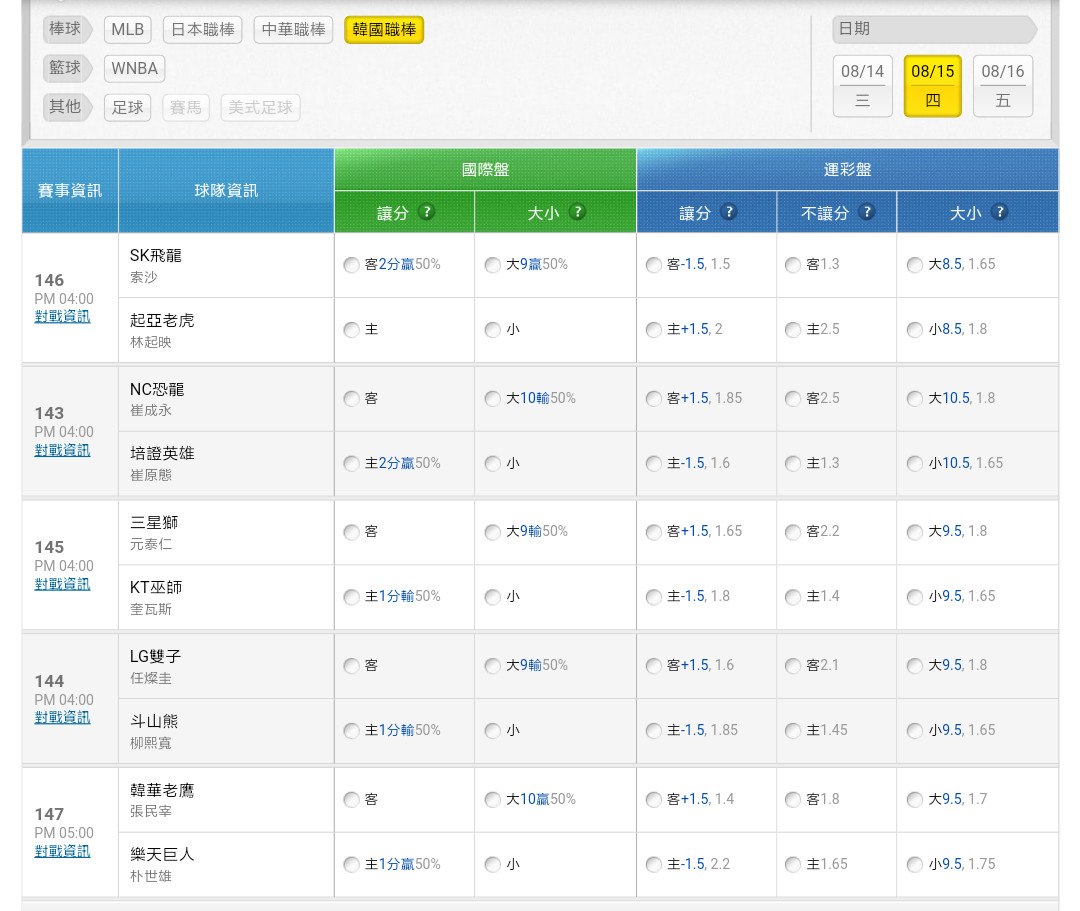Select date 08/15 四
This screenshot has width=1080, height=911.
tap(933, 86)
